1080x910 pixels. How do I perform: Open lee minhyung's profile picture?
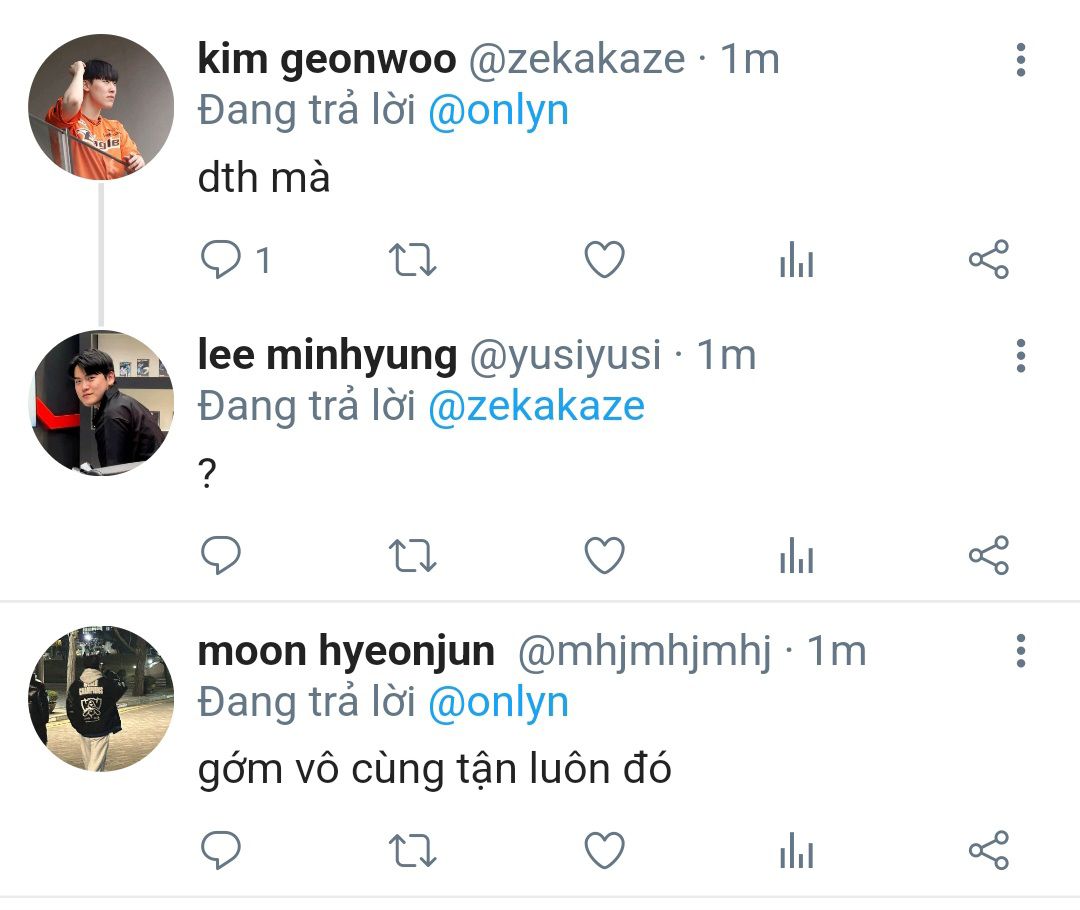pyautogui.click(x=101, y=402)
